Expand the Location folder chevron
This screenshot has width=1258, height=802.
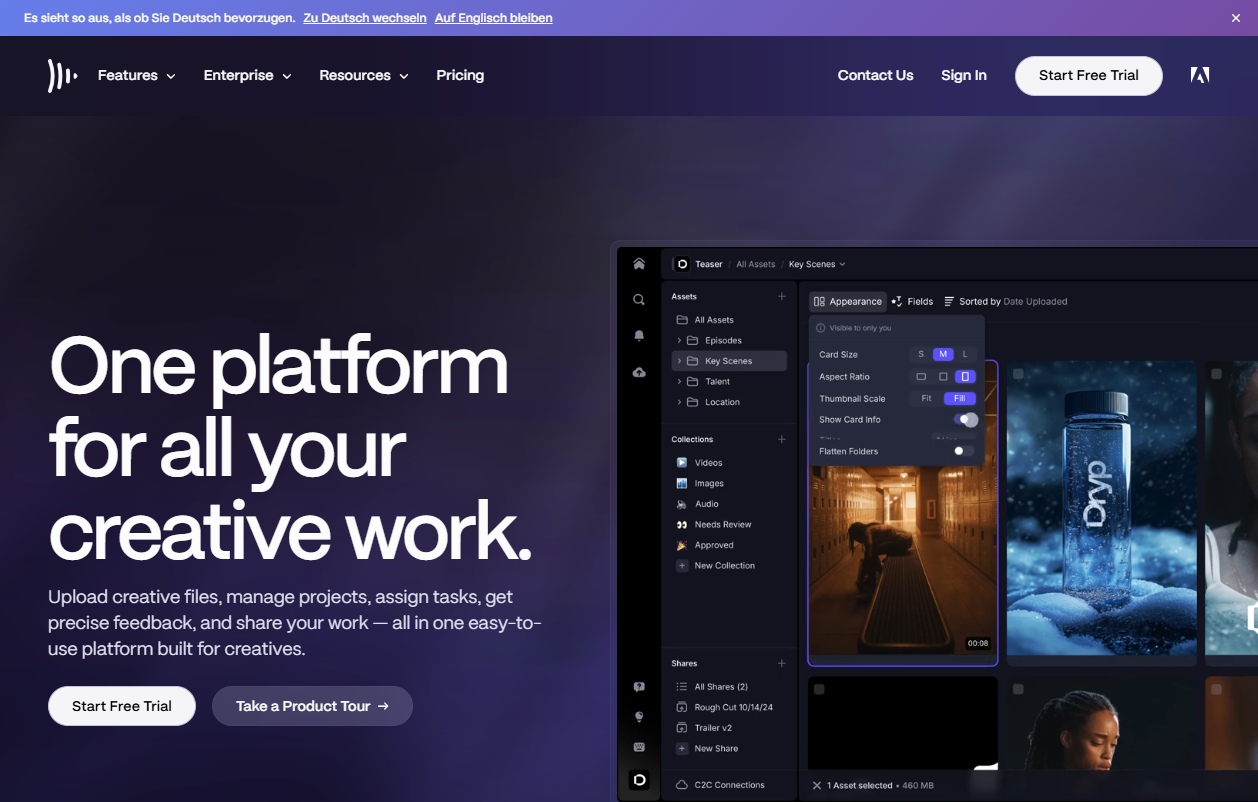point(680,402)
